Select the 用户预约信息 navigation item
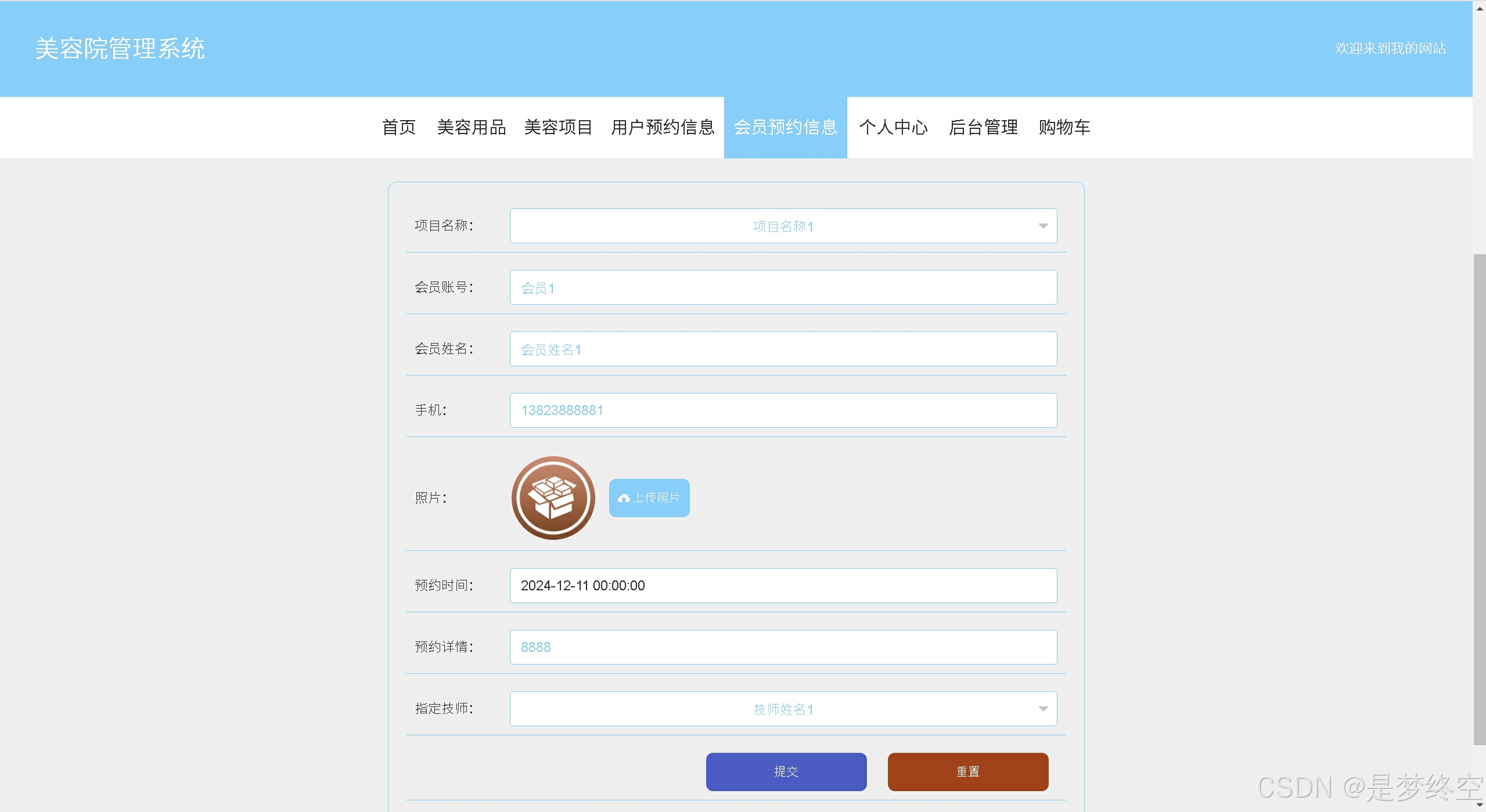Screen dimensions: 1486x812 (663, 127)
